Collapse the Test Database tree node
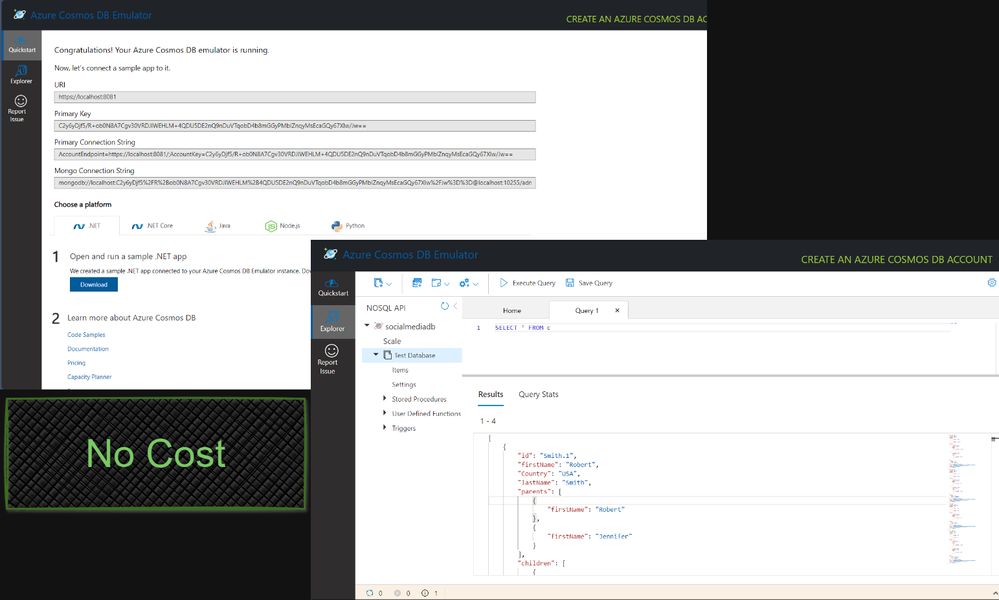Image resolution: width=999 pixels, height=600 pixels. click(x=376, y=354)
